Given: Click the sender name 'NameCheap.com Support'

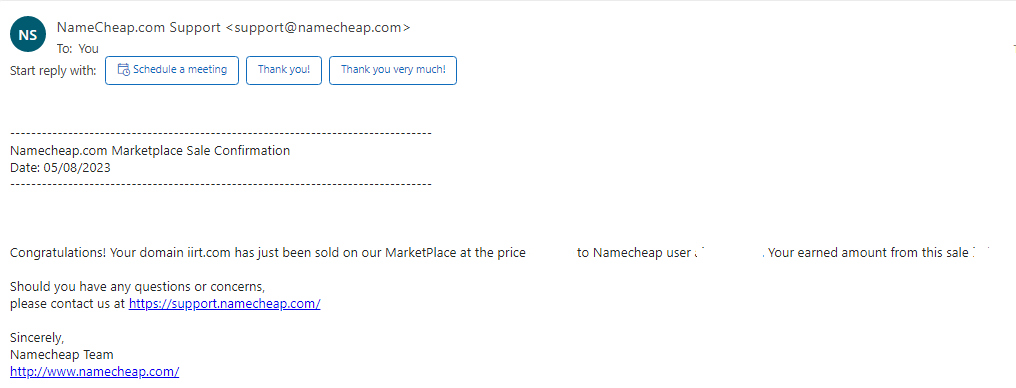Looking at the screenshot, I should coord(139,27).
